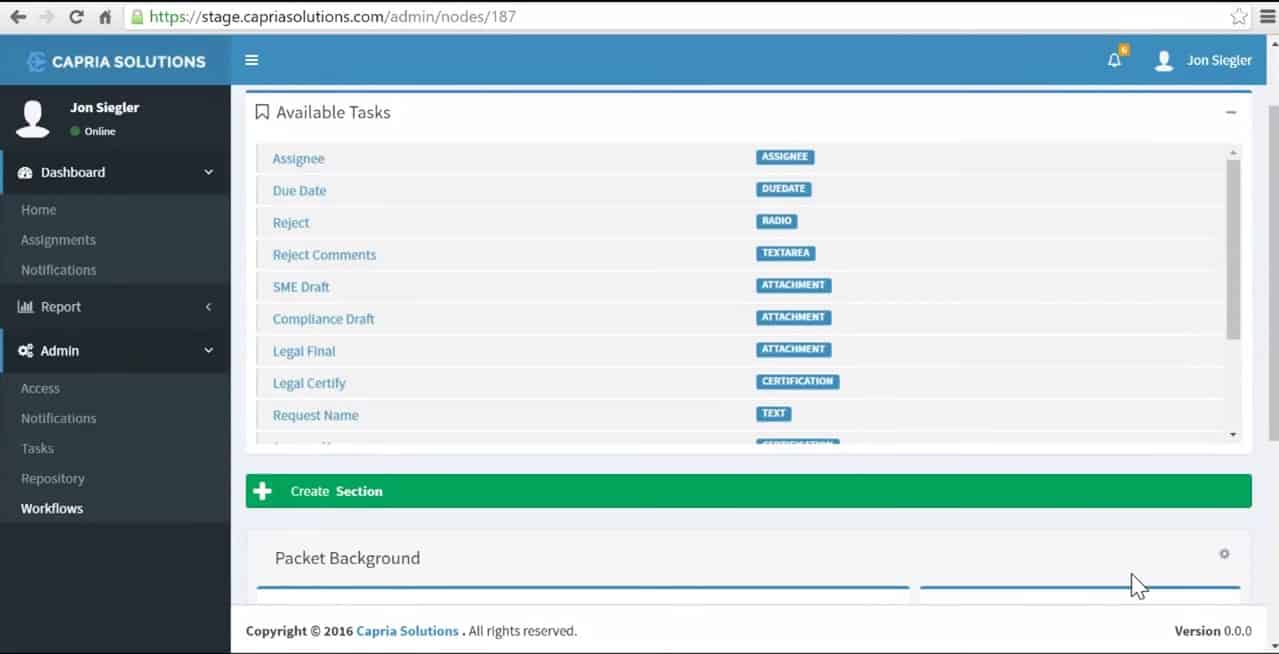Open Tasks under Admin

37,448
